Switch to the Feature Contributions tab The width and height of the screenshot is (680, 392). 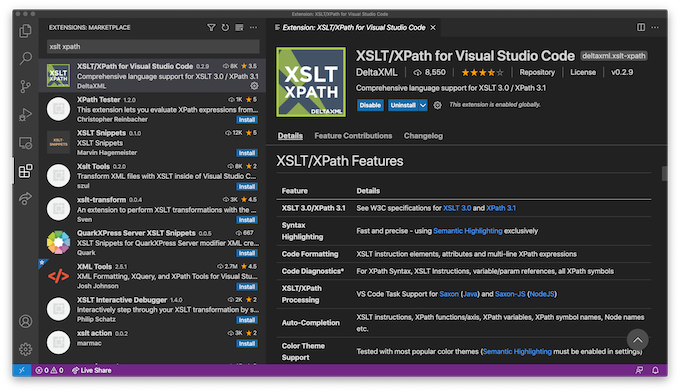(x=353, y=136)
